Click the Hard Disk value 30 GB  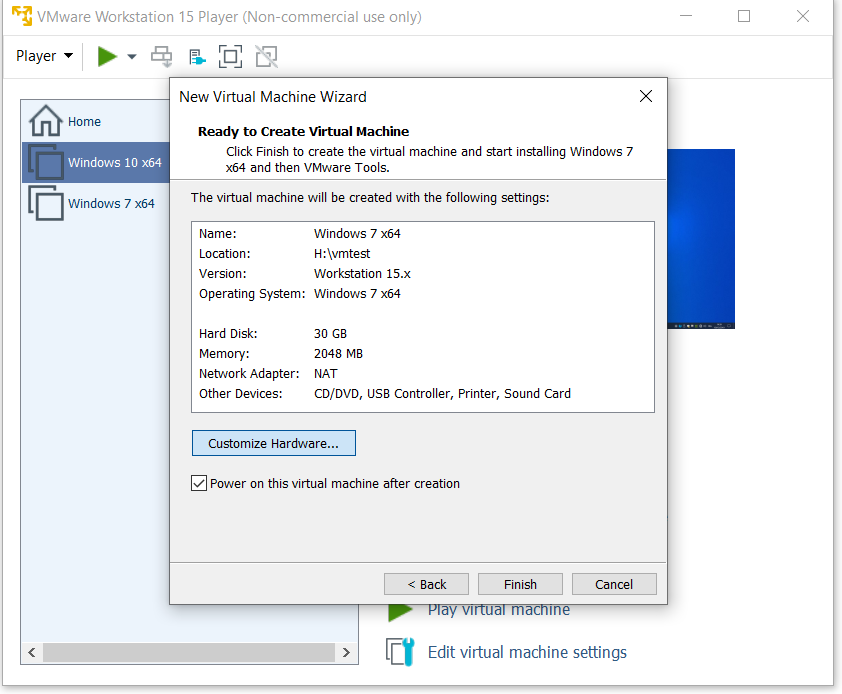click(330, 334)
